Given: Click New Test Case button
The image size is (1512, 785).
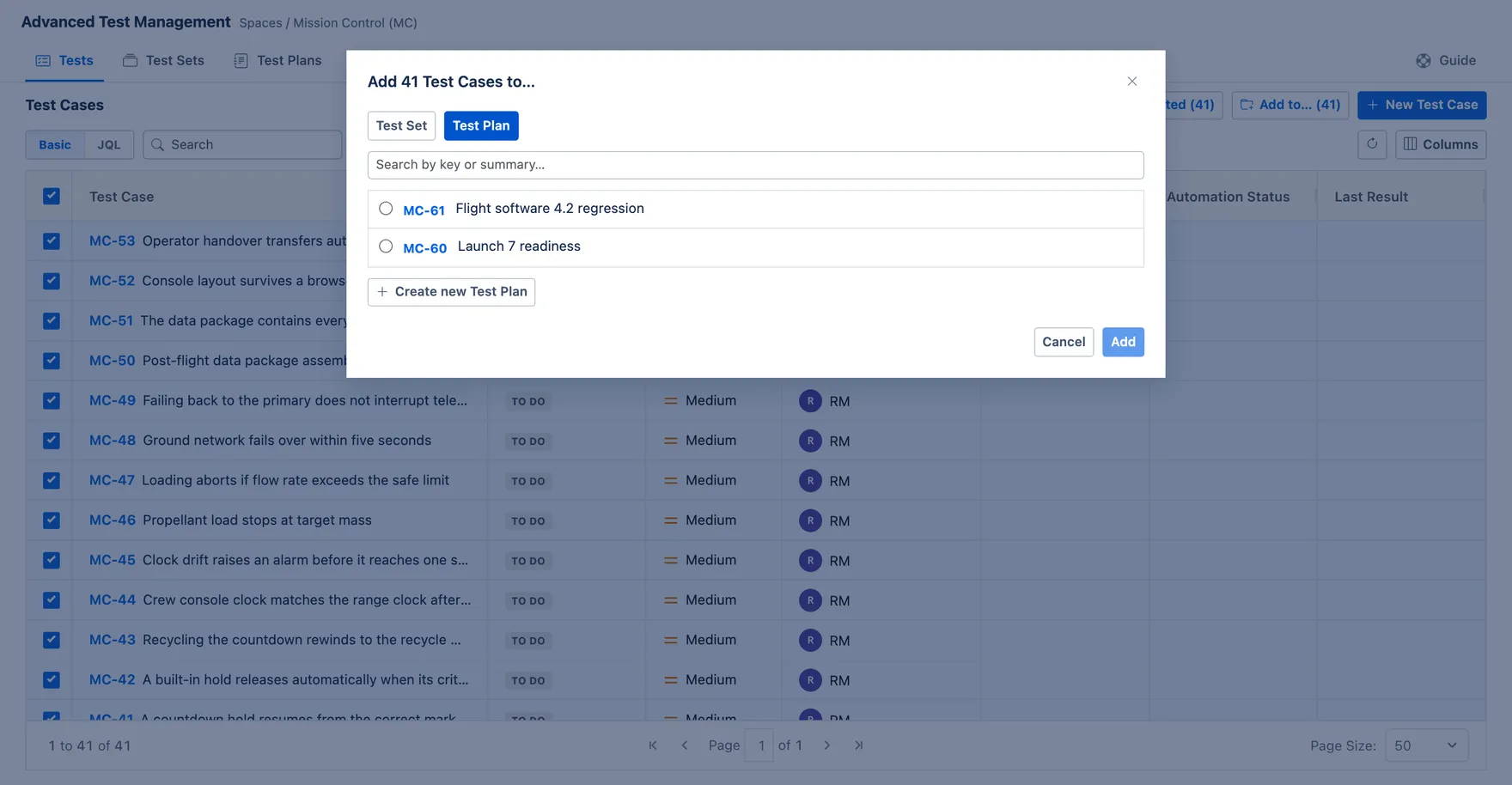Looking at the screenshot, I should click(1422, 105).
